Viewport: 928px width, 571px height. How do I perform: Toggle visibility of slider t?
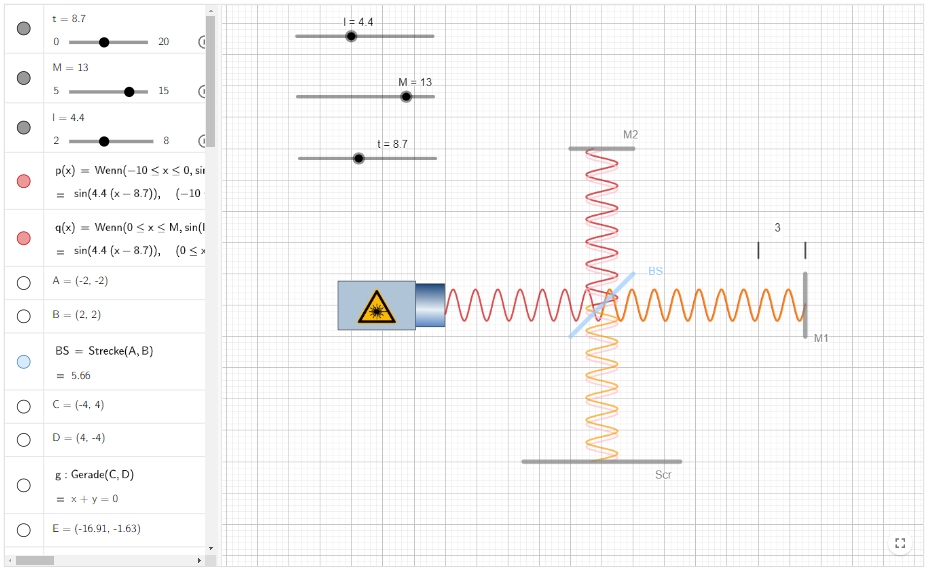pyautogui.click(x=24, y=28)
